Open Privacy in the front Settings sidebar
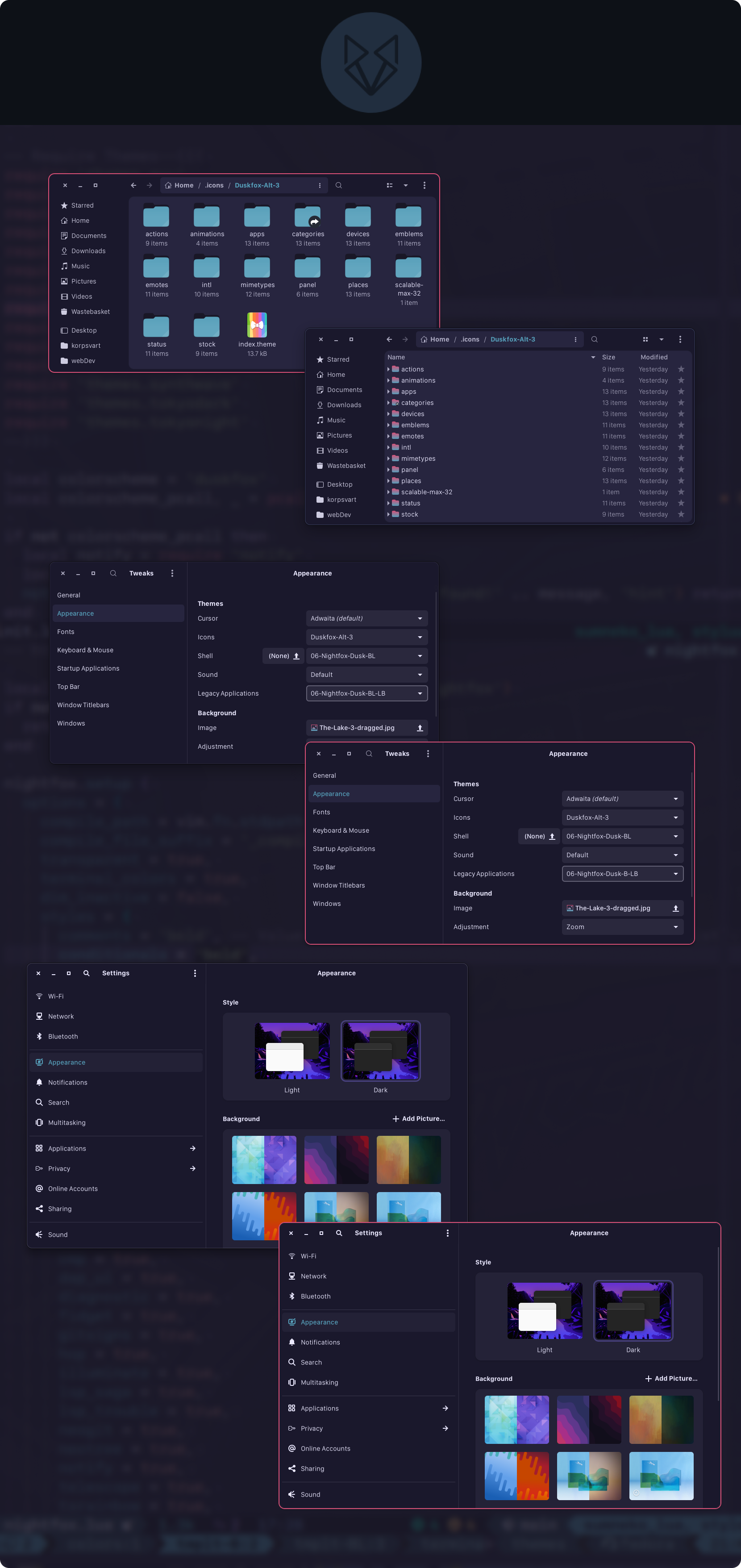The width and height of the screenshot is (741, 1568). coord(369,1429)
